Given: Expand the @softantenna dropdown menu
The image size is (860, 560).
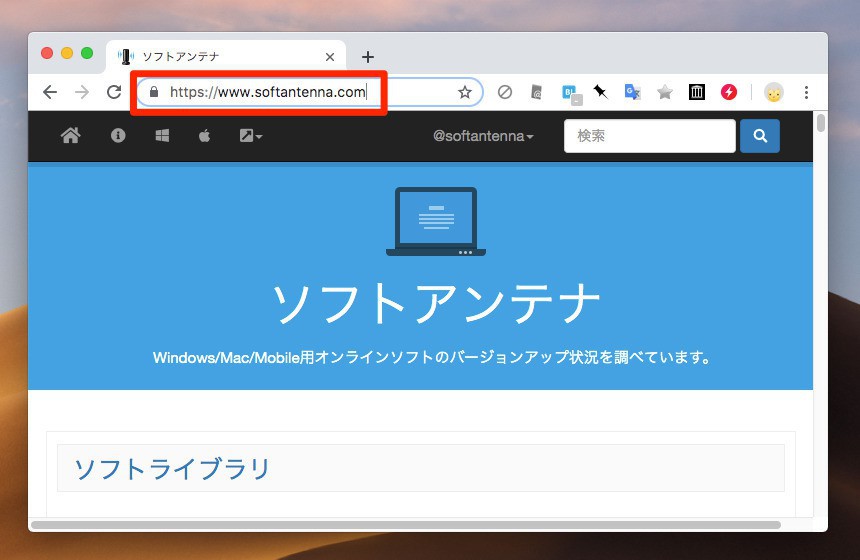Looking at the screenshot, I should 483,136.
